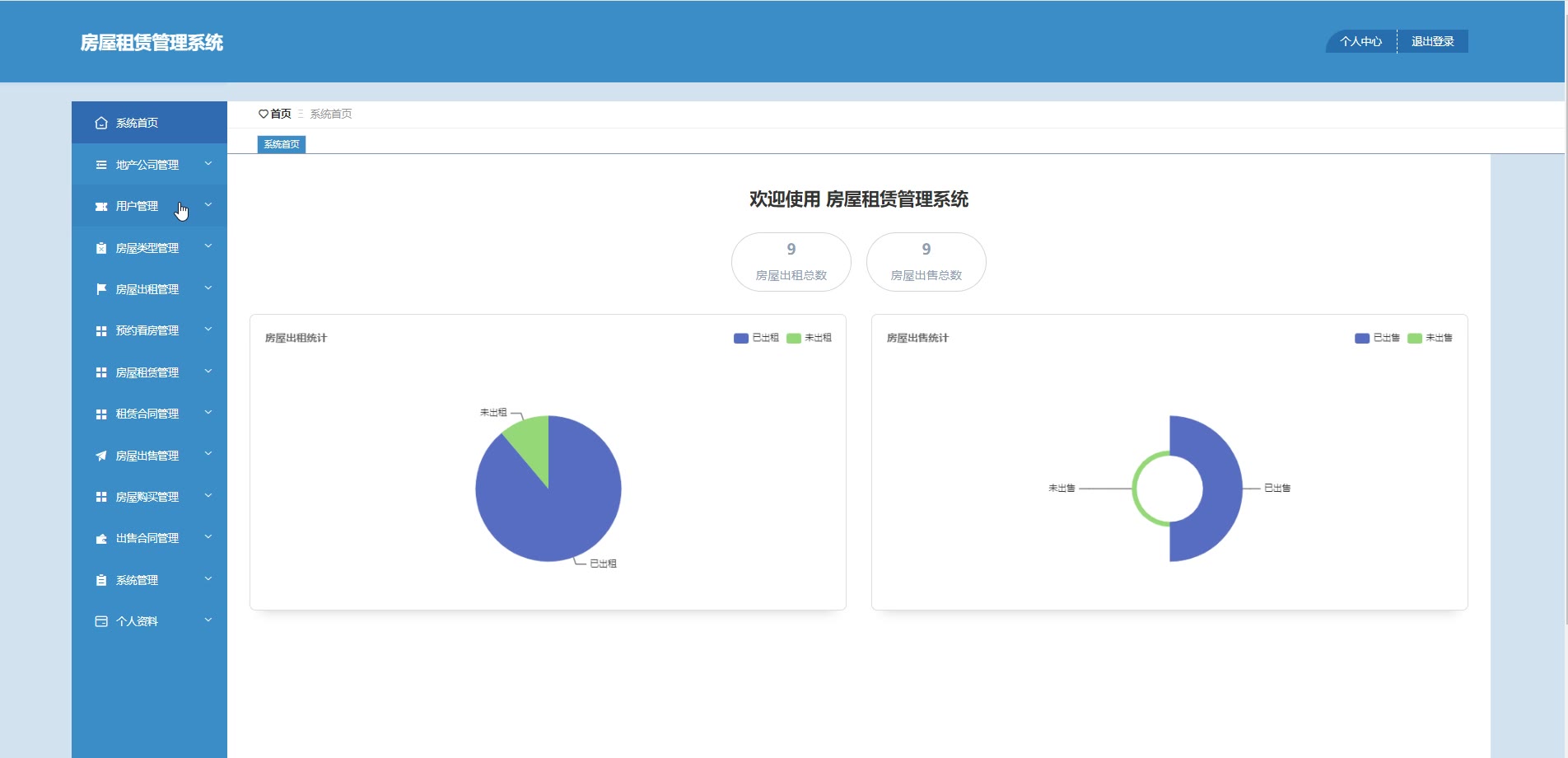Expand the 房屋出售管理 chevron
1568x758 pixels.
click(208, 454)
